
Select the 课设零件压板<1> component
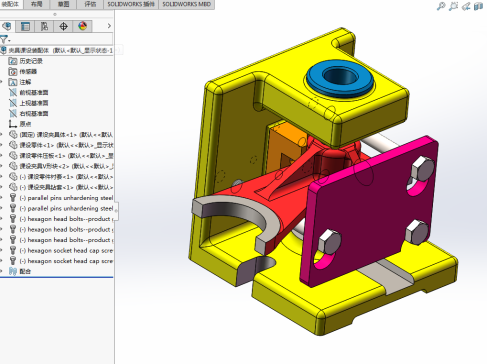pos(61,156)
